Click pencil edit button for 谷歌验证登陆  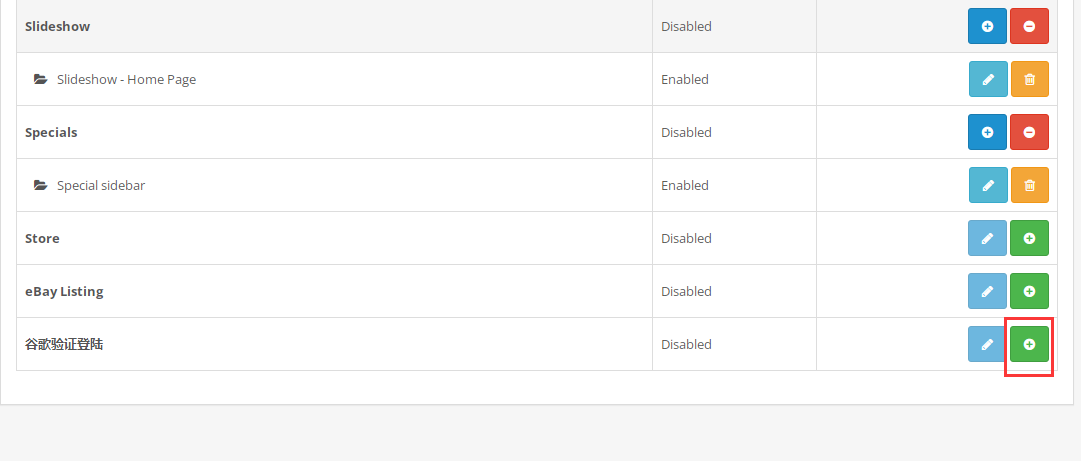(987, 344)
